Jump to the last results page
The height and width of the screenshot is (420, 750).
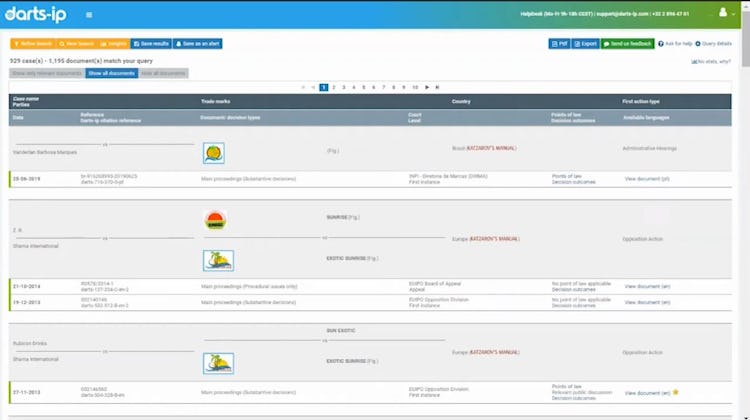[437, 88]
